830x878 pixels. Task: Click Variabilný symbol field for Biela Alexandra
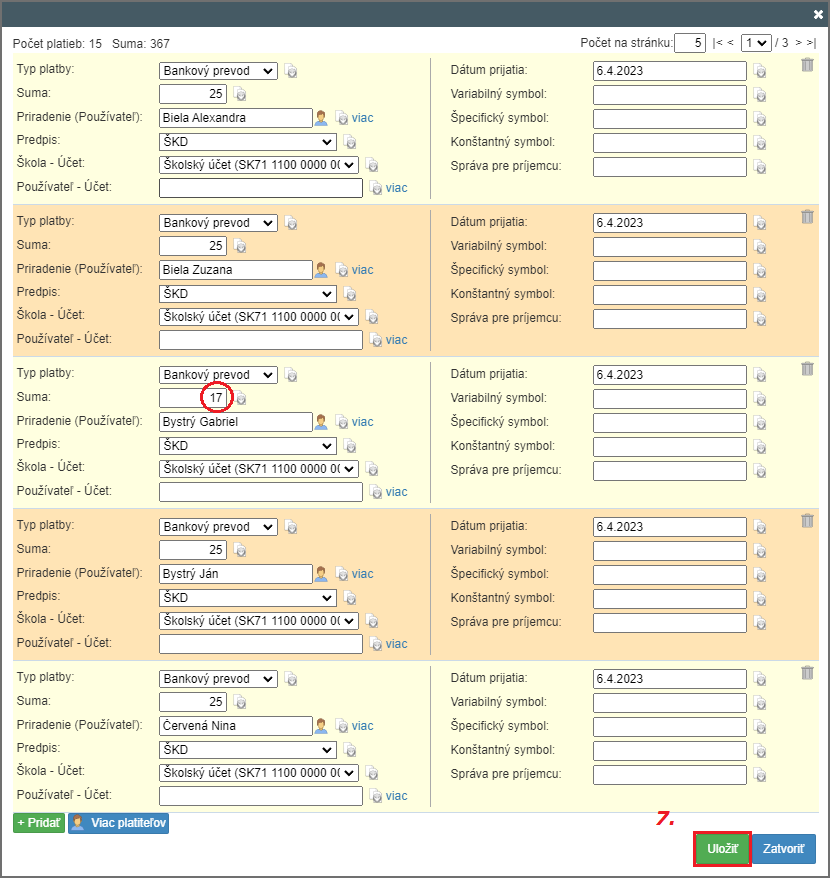[x=670, y=95]
